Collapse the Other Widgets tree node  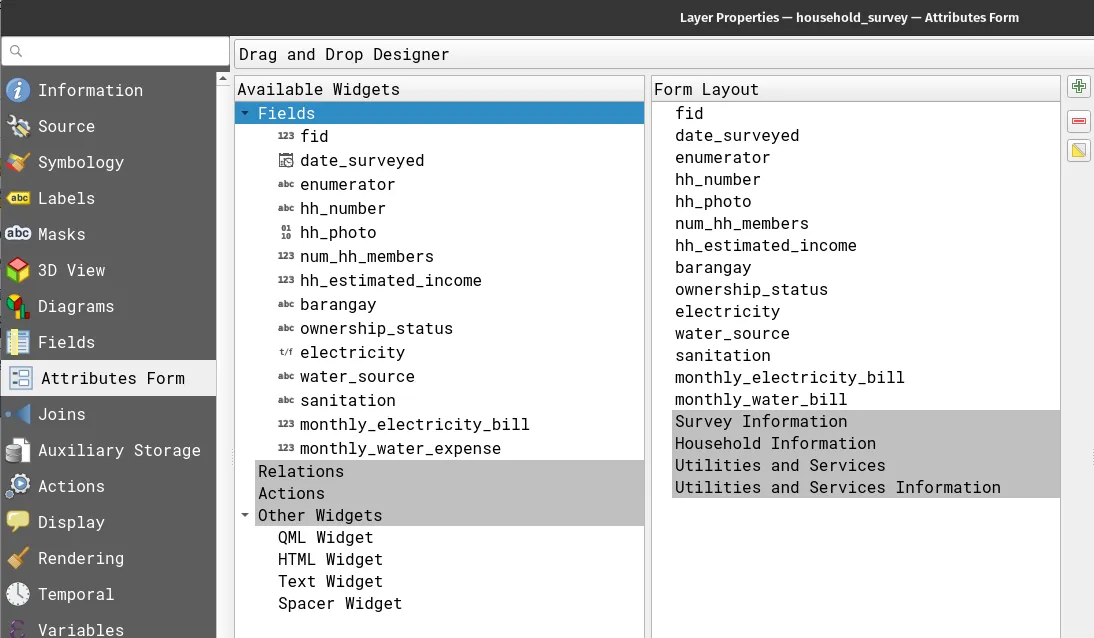pyautogui.click(x=245, y=516)
